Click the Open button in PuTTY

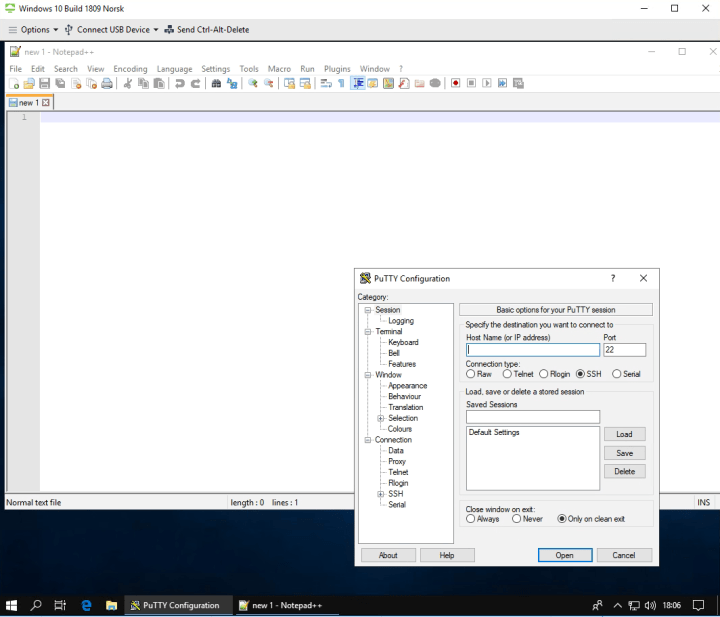click(565, 555)
